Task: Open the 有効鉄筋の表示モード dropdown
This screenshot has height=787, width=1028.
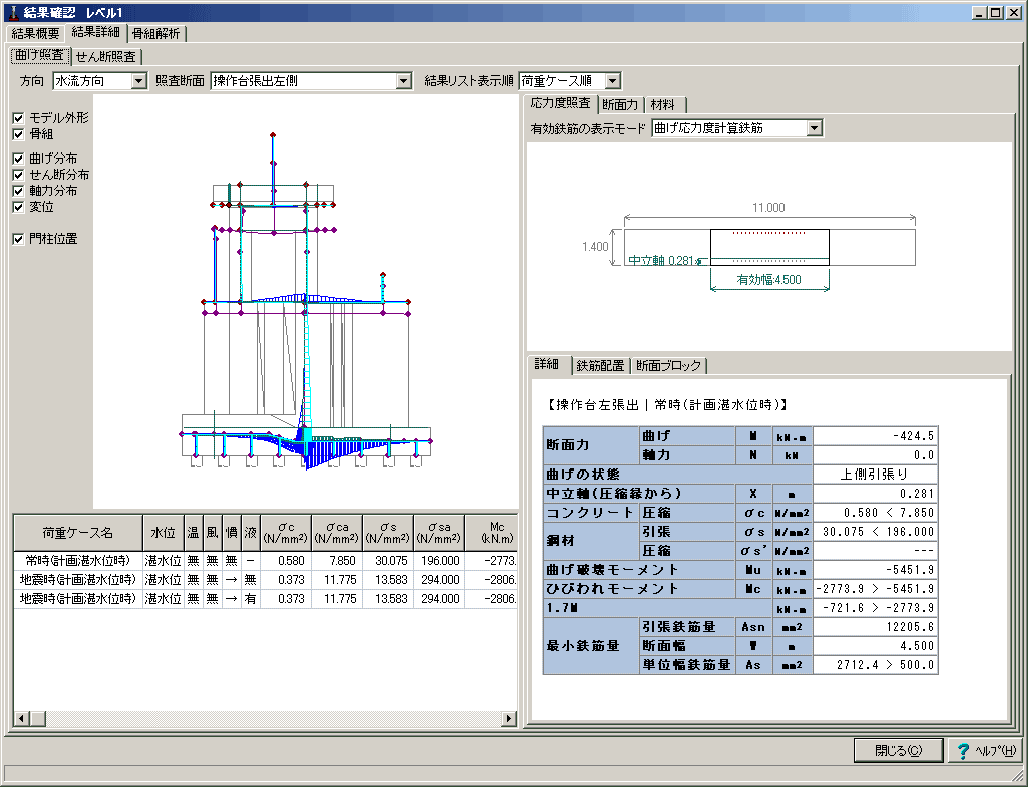Action: (x=815, y=128)
